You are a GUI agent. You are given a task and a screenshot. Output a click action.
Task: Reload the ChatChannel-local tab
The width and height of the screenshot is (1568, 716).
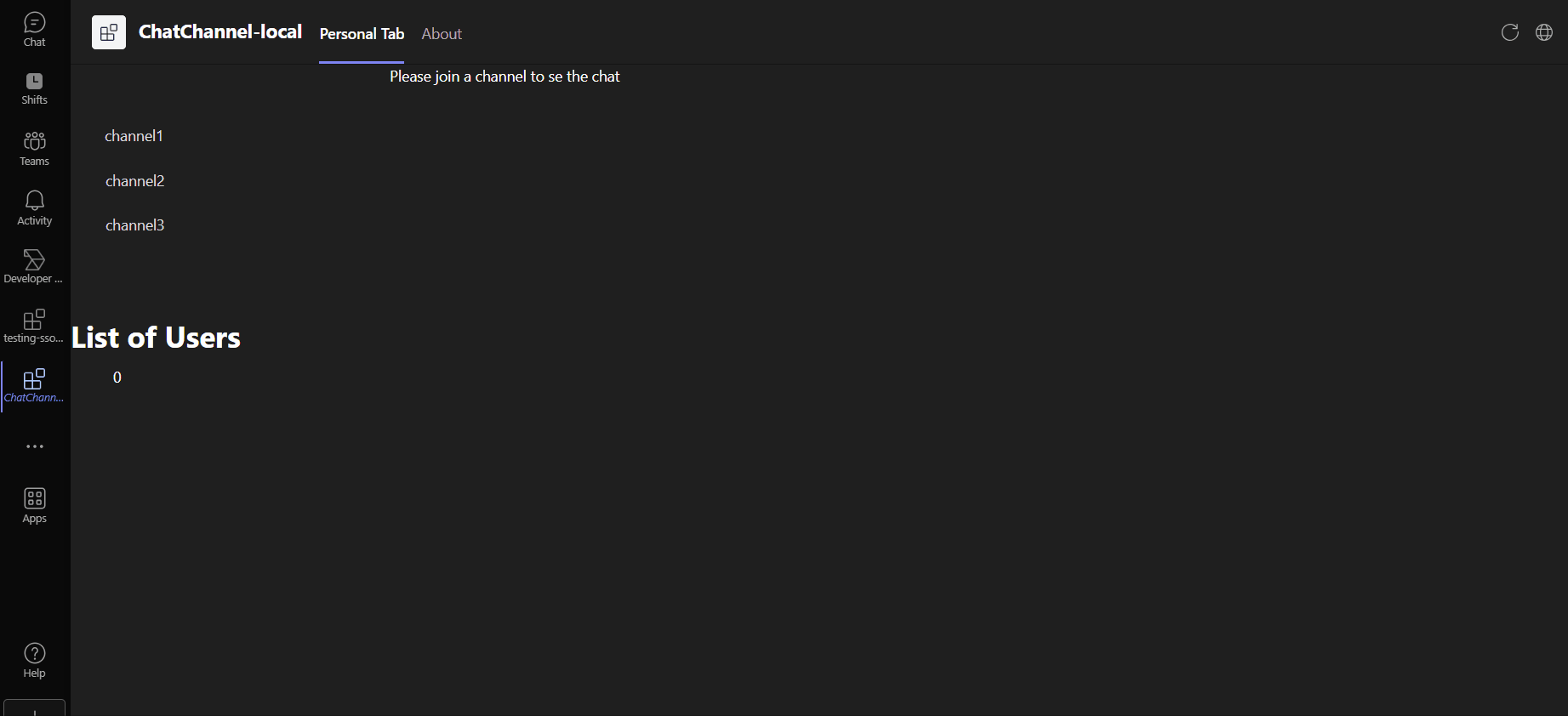(1510, 32)
